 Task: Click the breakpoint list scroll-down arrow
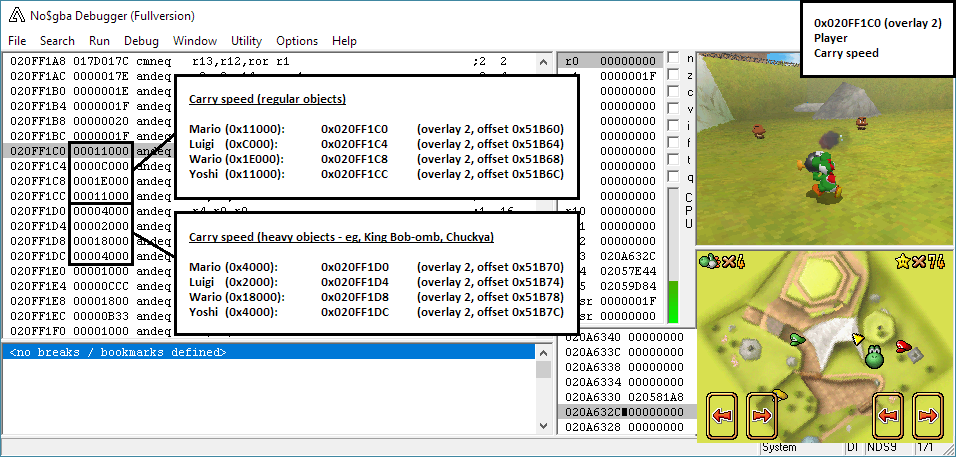point(543,427)
